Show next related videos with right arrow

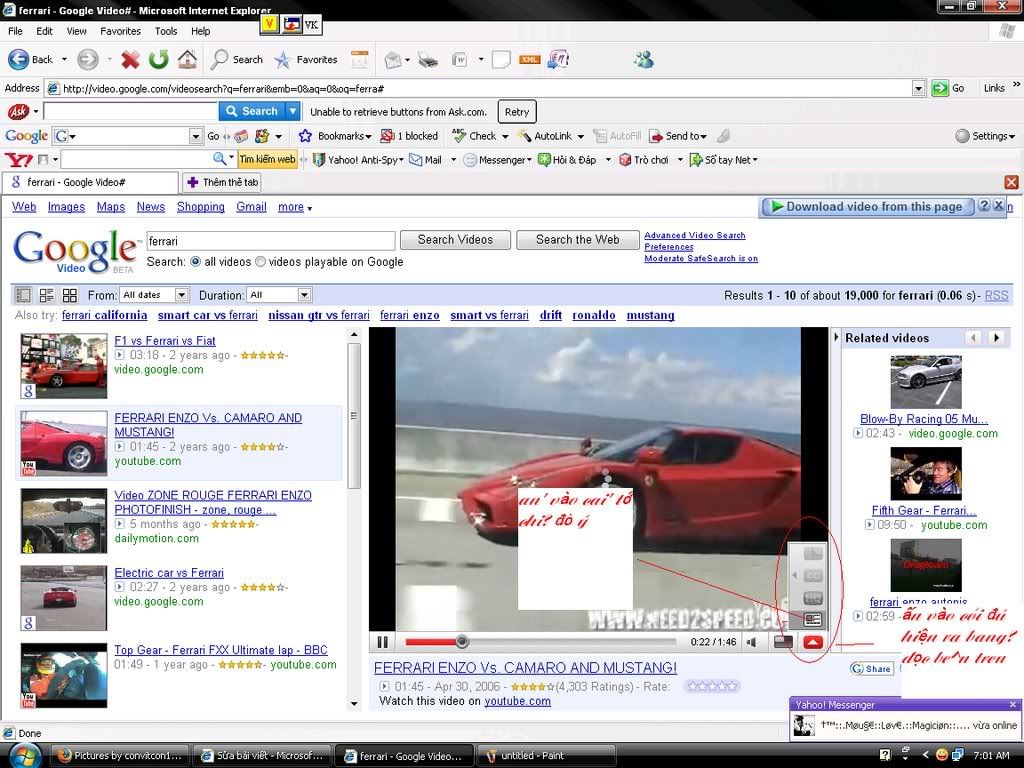[x=996, y=338]
